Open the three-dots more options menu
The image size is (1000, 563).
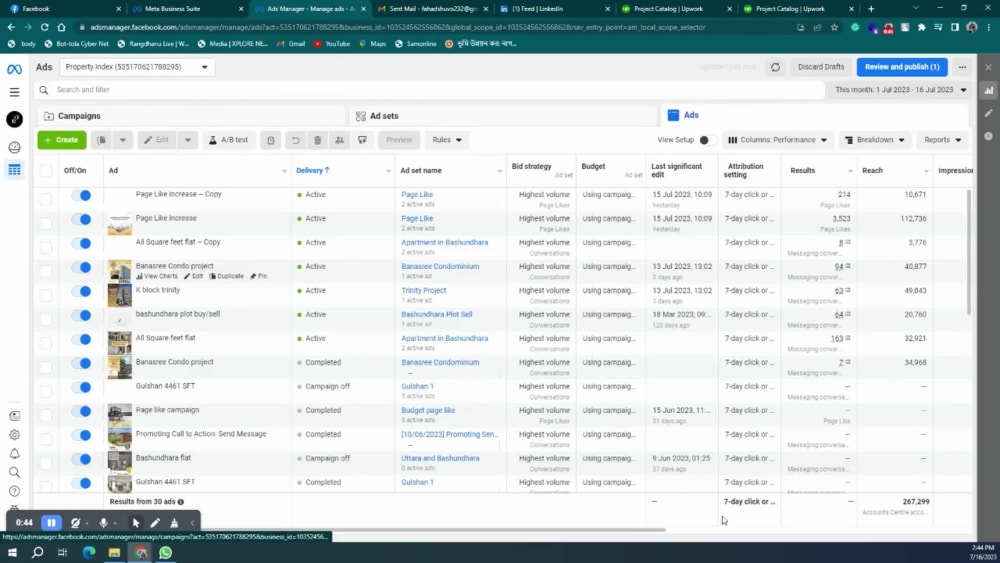click(x=962, y=67)
